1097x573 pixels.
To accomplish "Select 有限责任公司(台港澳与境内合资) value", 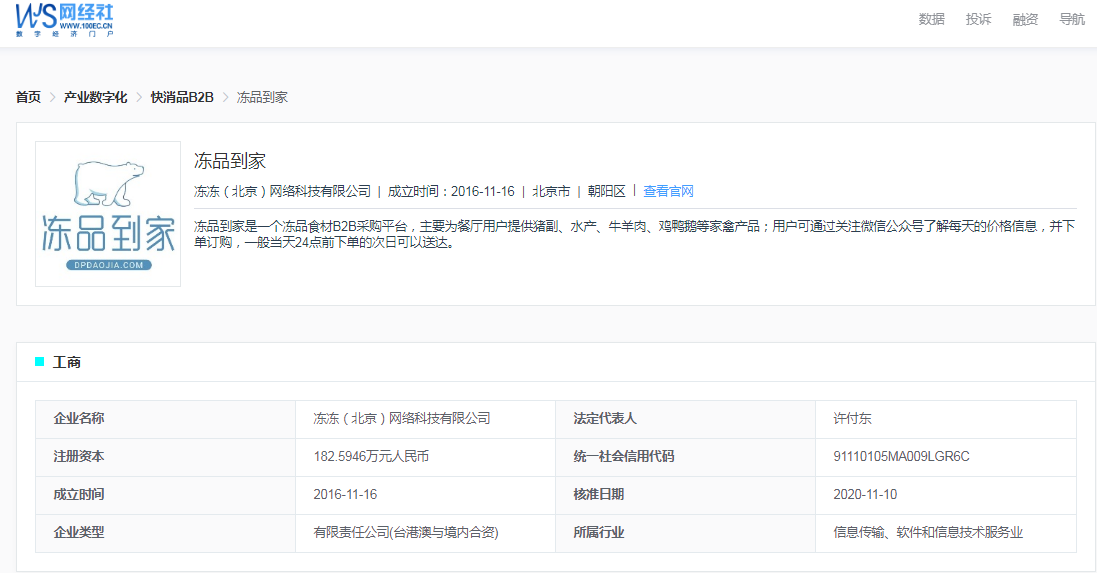I will (406, 532).
